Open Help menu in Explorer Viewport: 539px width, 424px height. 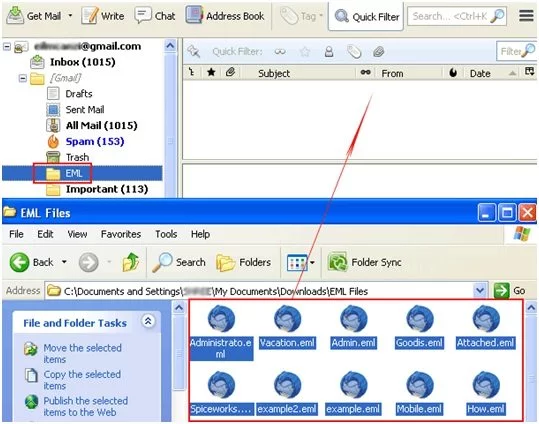click(x=200, y=234)
